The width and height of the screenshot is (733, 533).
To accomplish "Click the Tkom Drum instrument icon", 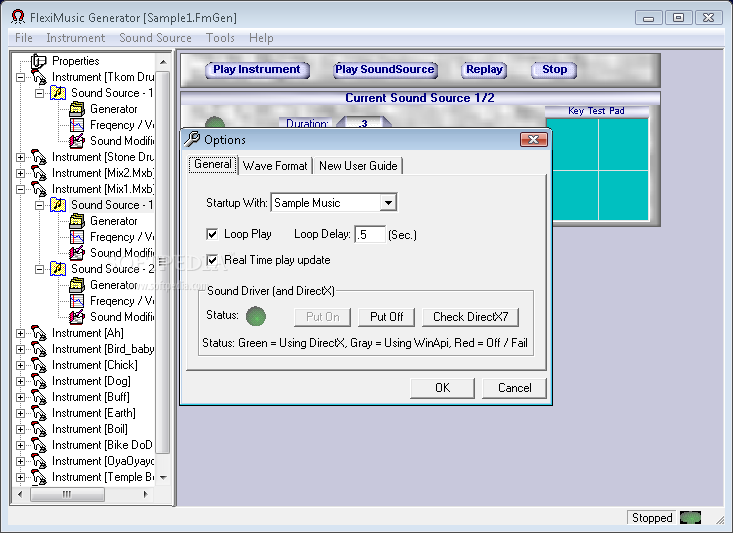I will pyautogui.click(x=39, y=77).
